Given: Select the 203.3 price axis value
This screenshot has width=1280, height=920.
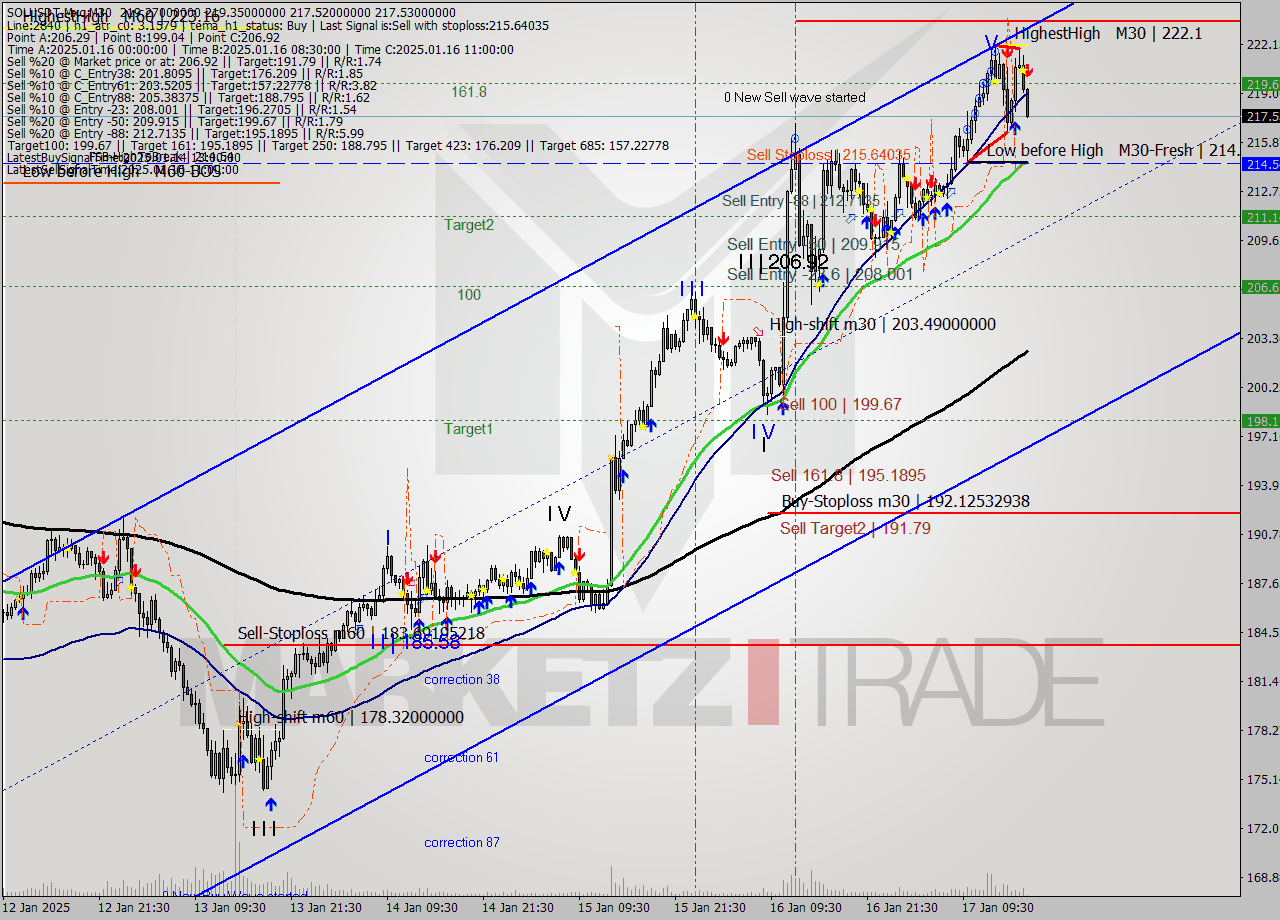Looking at the screenshot, I should tap(1261, 338).
